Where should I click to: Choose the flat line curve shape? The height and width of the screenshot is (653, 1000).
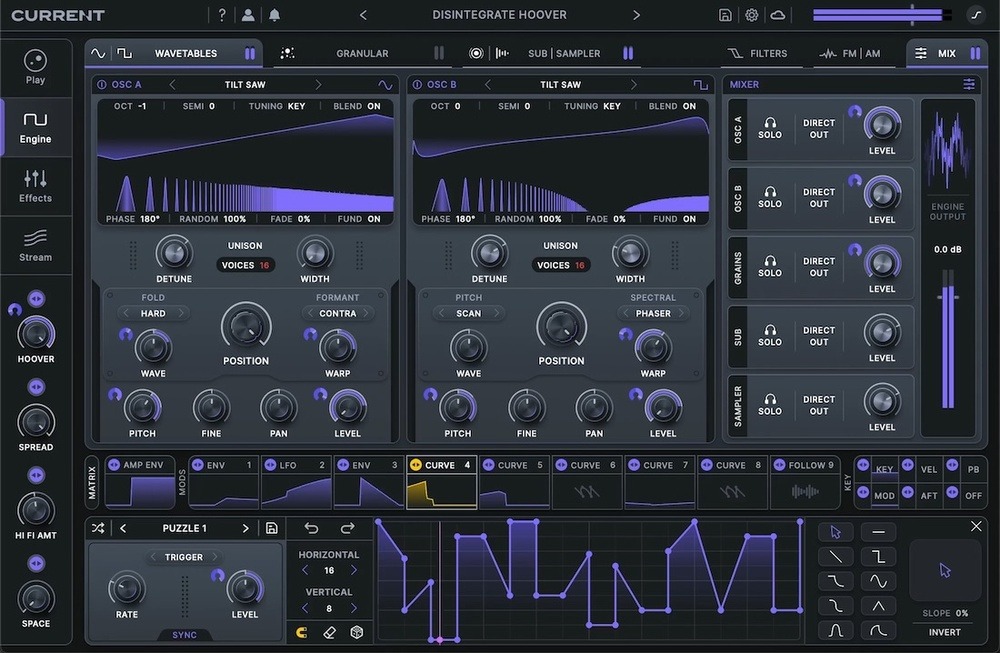tap(878, 532)
